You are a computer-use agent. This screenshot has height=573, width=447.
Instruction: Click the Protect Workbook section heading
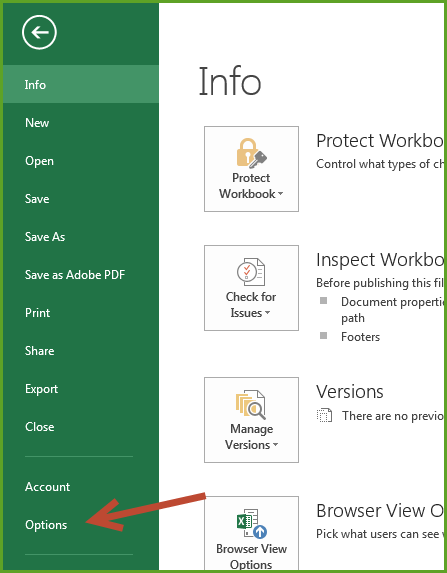pos(380,141)
